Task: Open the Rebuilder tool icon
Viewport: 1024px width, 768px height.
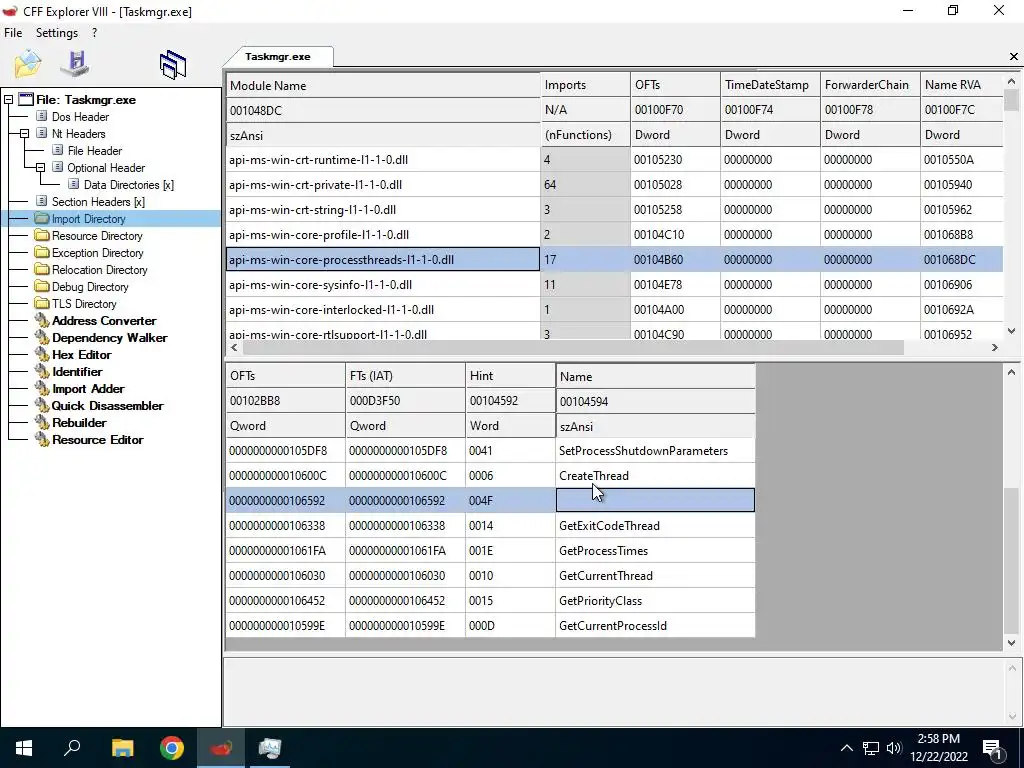Action: click(x=42, y=422)
